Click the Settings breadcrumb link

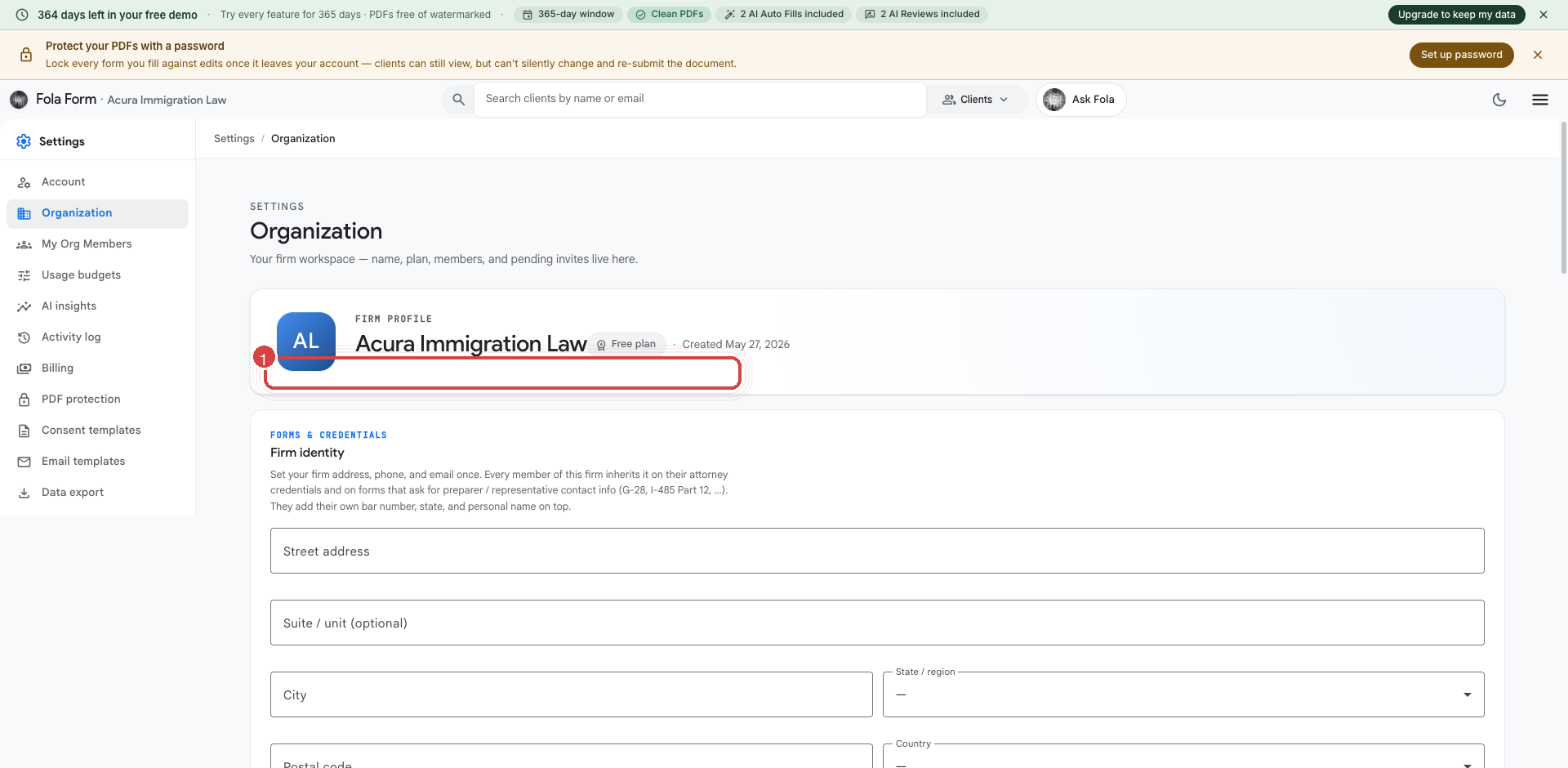coord(234,139)
